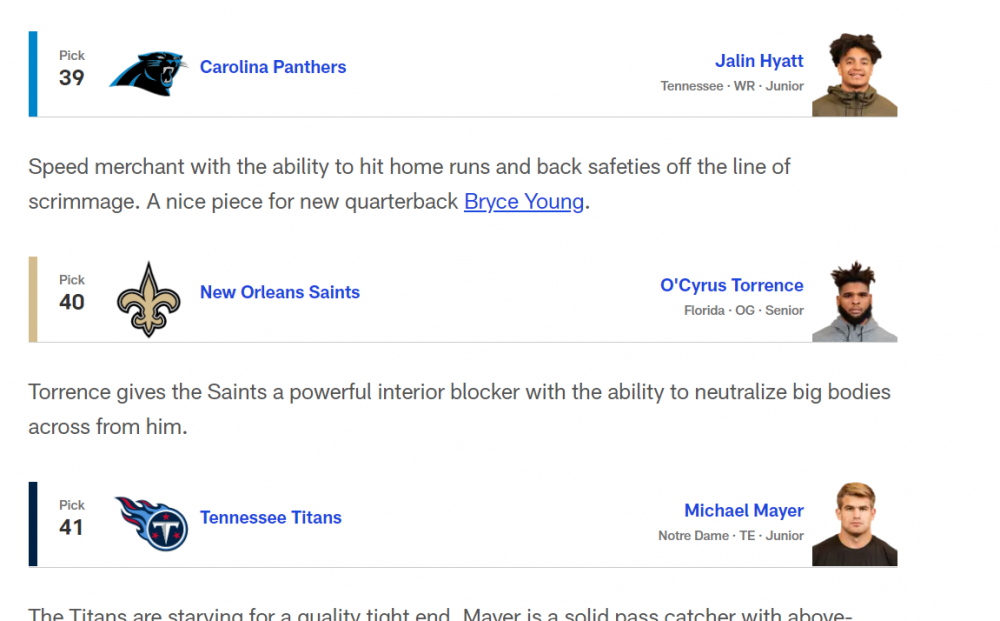Click Michael Mayer's headshot photo

tap(854, 525)
